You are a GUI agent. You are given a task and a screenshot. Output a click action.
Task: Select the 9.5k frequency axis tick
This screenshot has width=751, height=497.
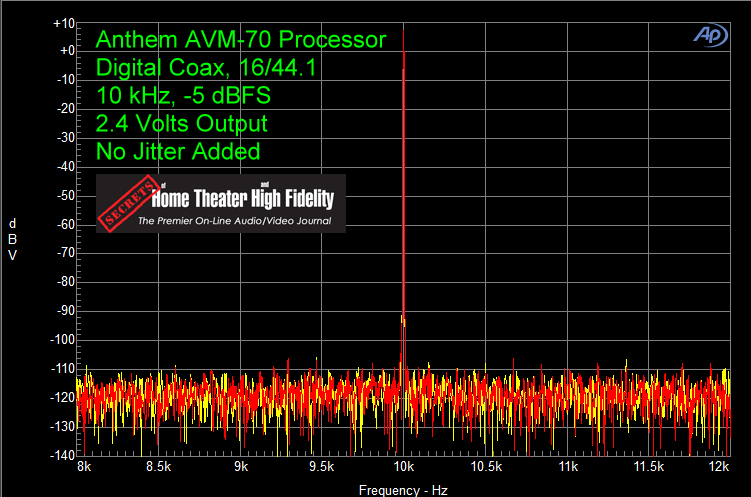coord(322,467)
